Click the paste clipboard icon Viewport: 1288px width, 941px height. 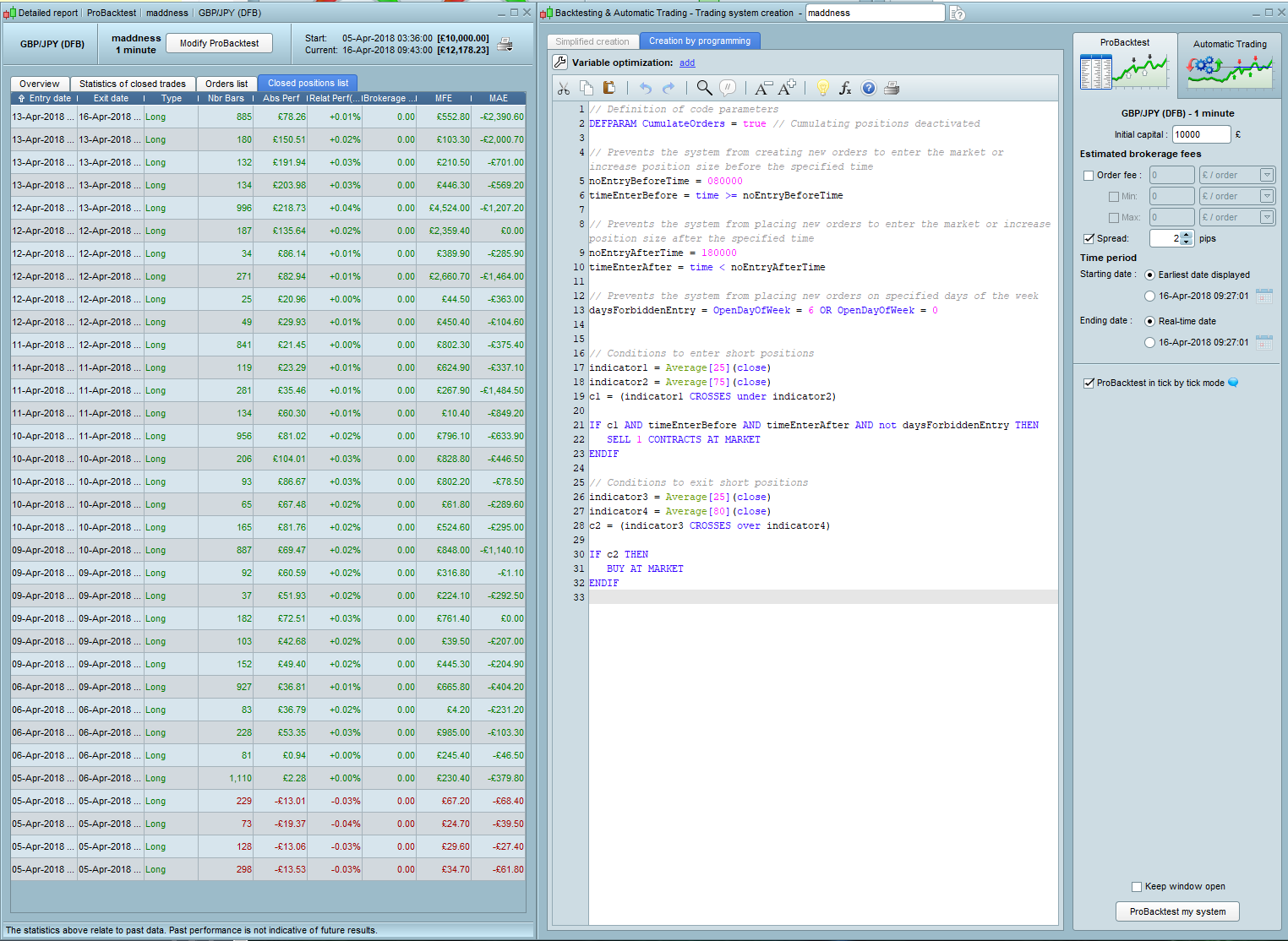pos(609,89)
